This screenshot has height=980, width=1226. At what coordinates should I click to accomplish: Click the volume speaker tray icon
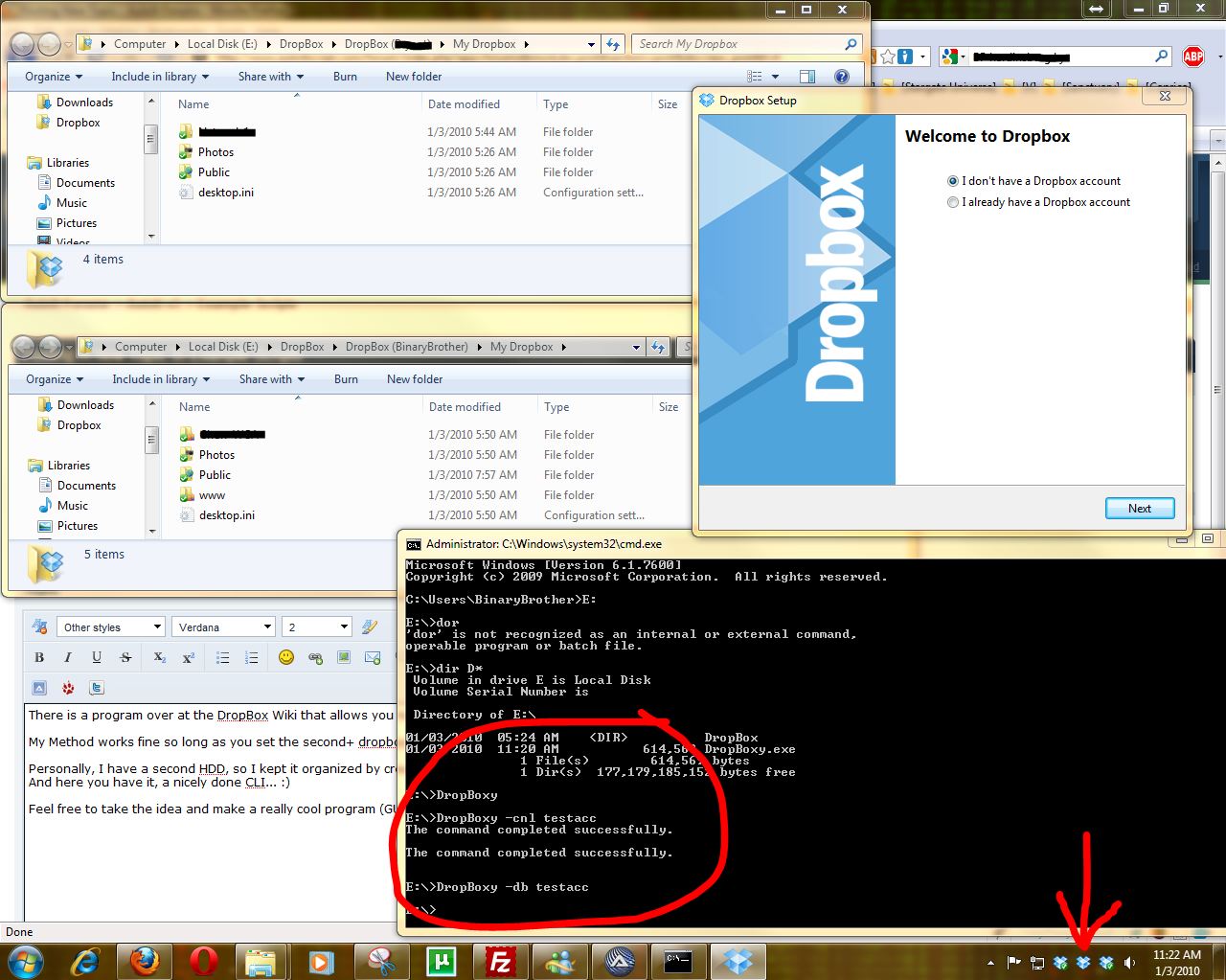[1130, 963]
